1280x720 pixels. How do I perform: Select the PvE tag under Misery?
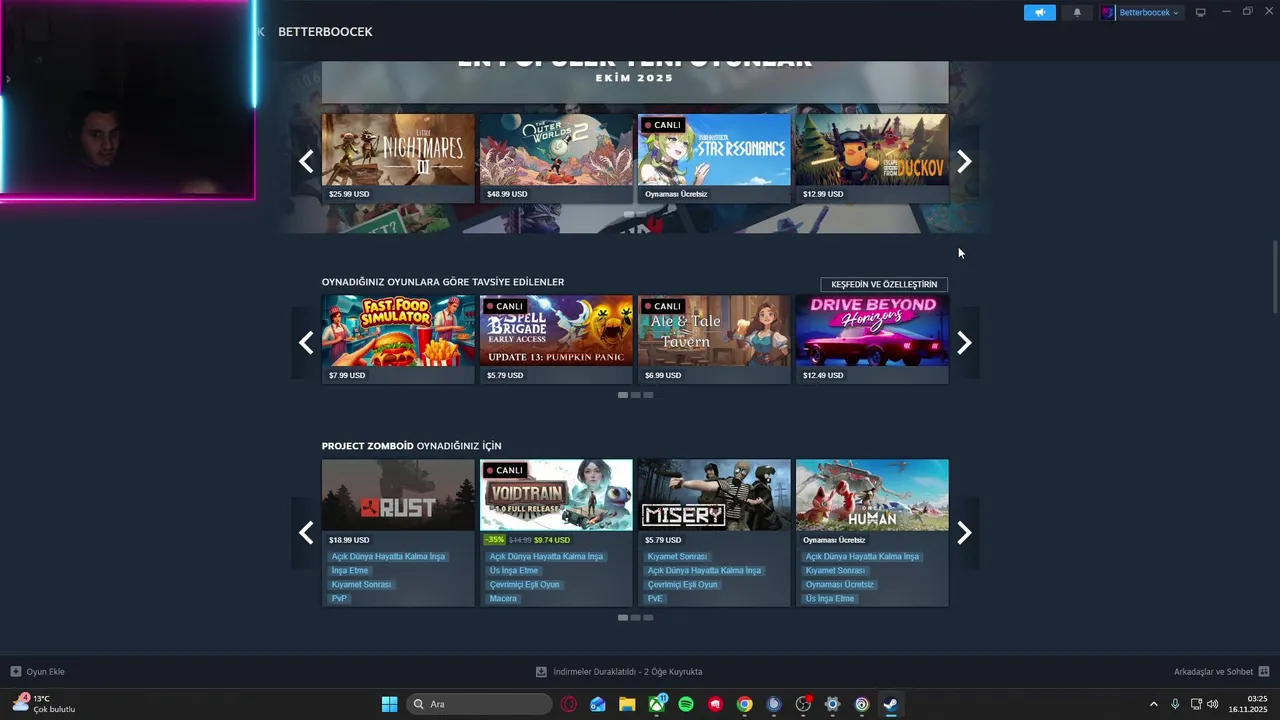655,599
